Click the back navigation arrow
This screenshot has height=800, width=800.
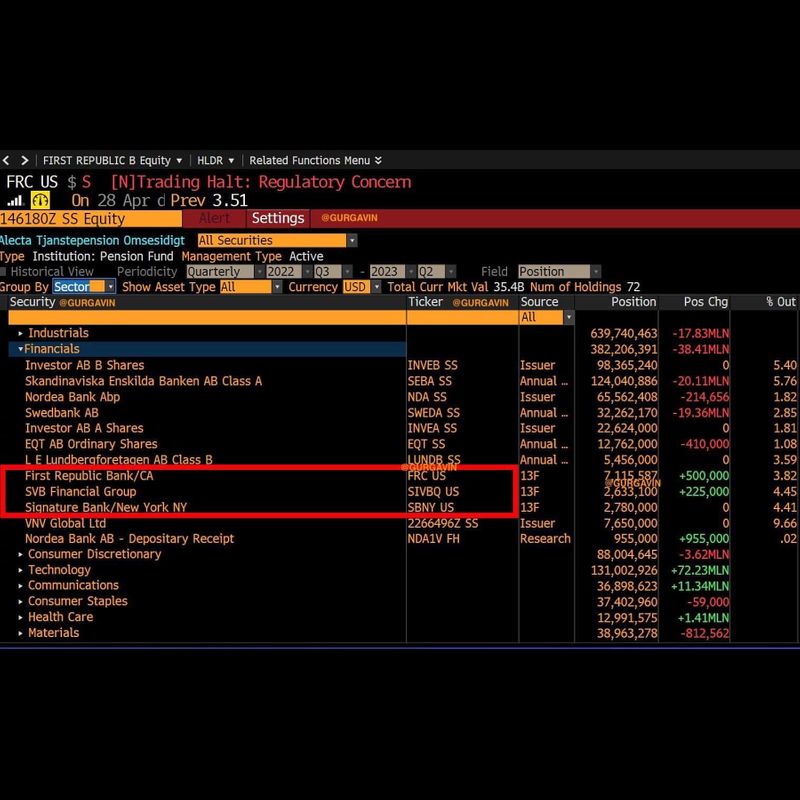click(6, 160)
